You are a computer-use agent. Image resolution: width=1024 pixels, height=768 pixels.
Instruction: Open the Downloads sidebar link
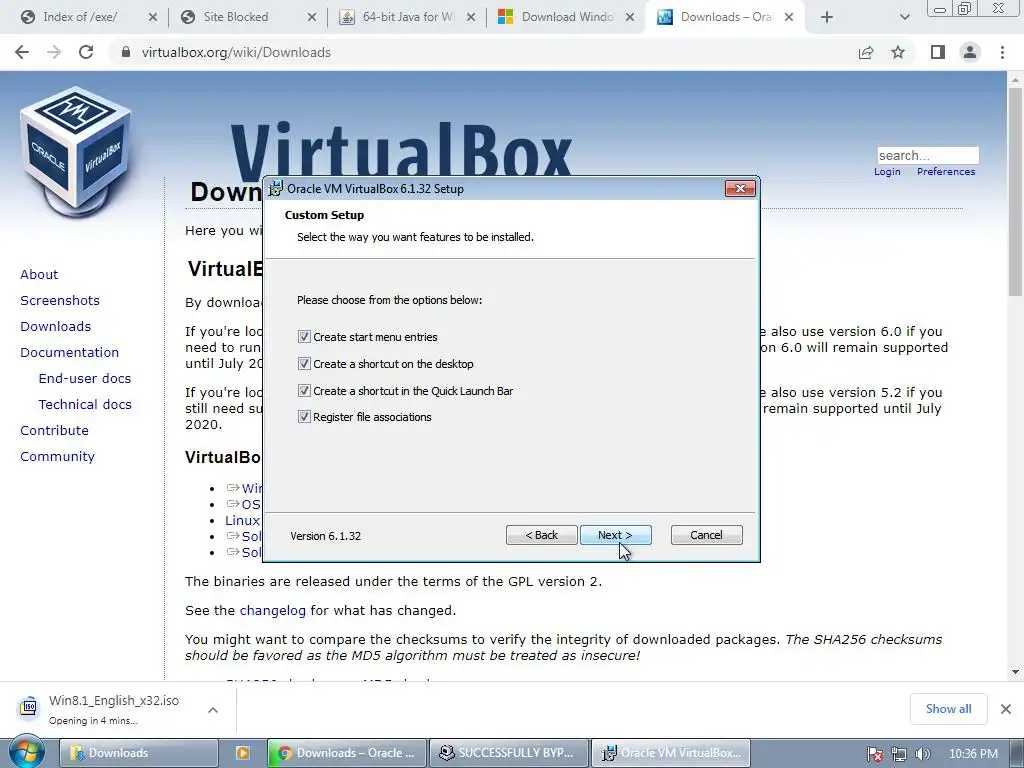(56, 326)
